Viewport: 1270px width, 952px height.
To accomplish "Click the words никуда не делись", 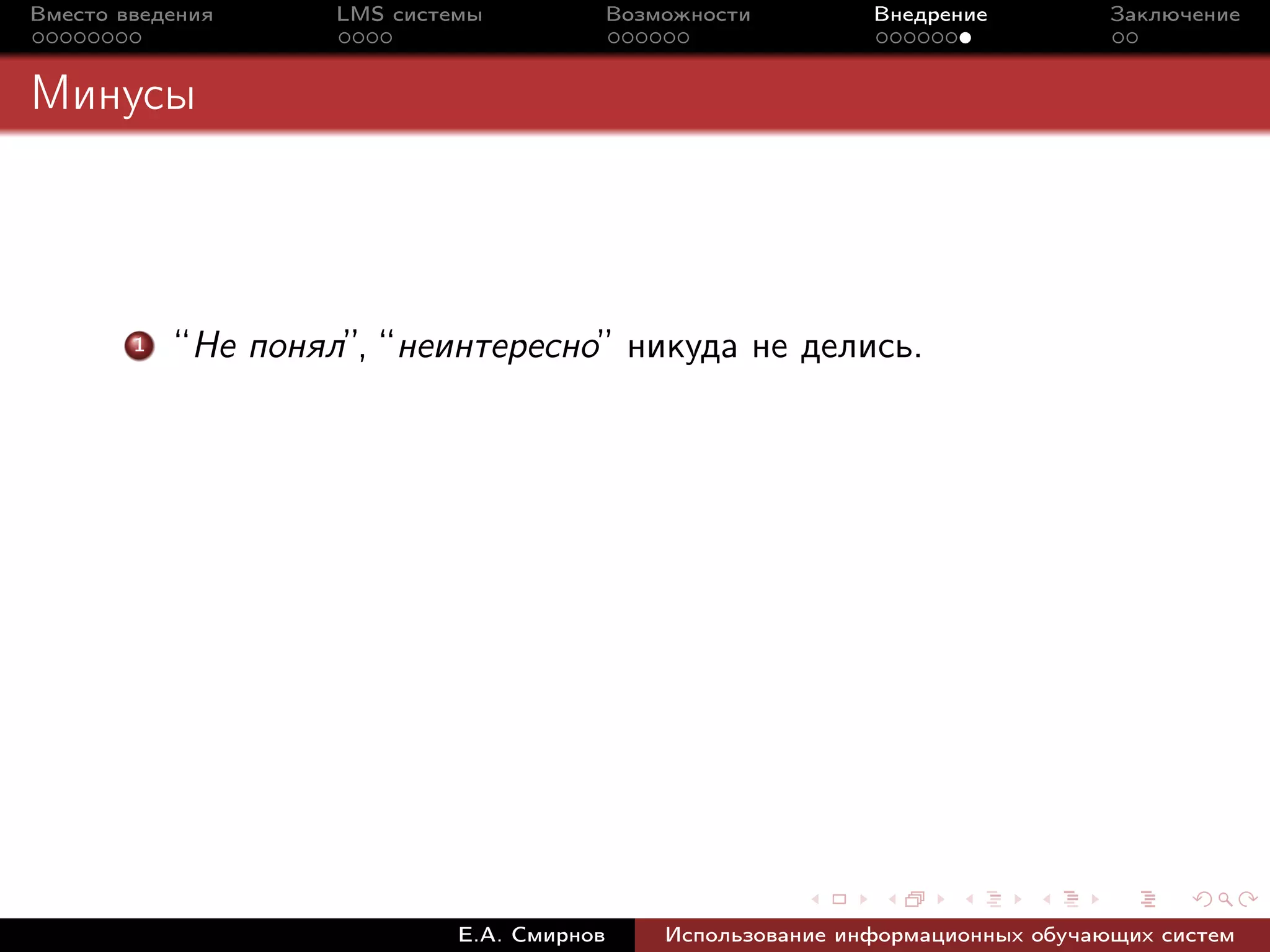I will click(x=775, y=346).
